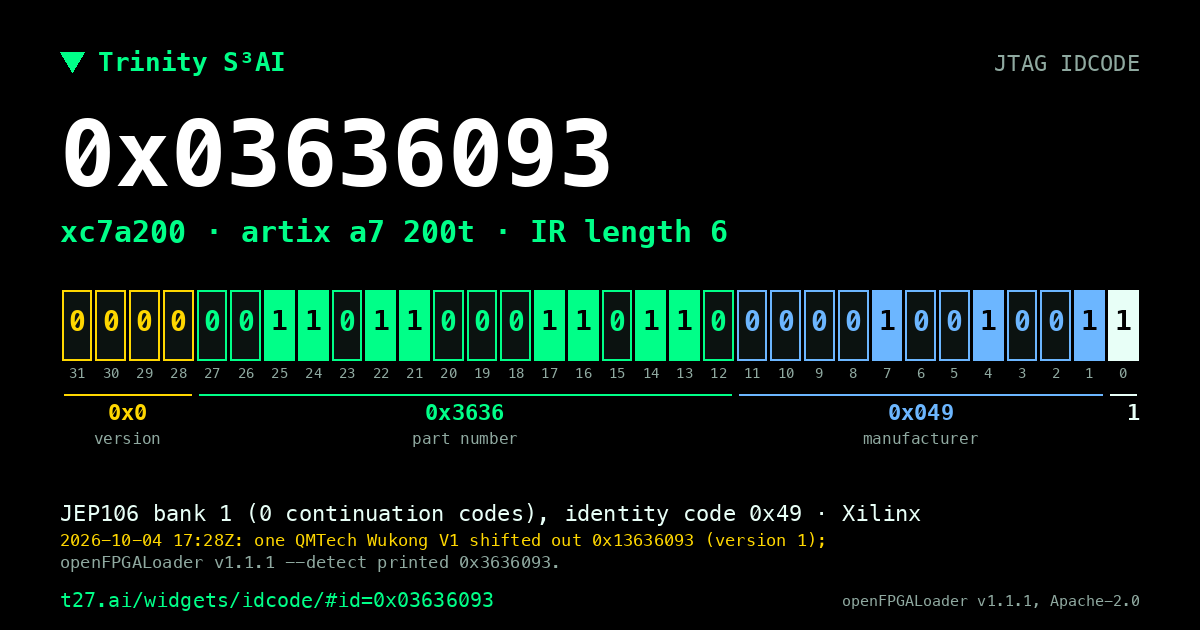
Task: Toggle version bit 31
Action: (77, 325)
